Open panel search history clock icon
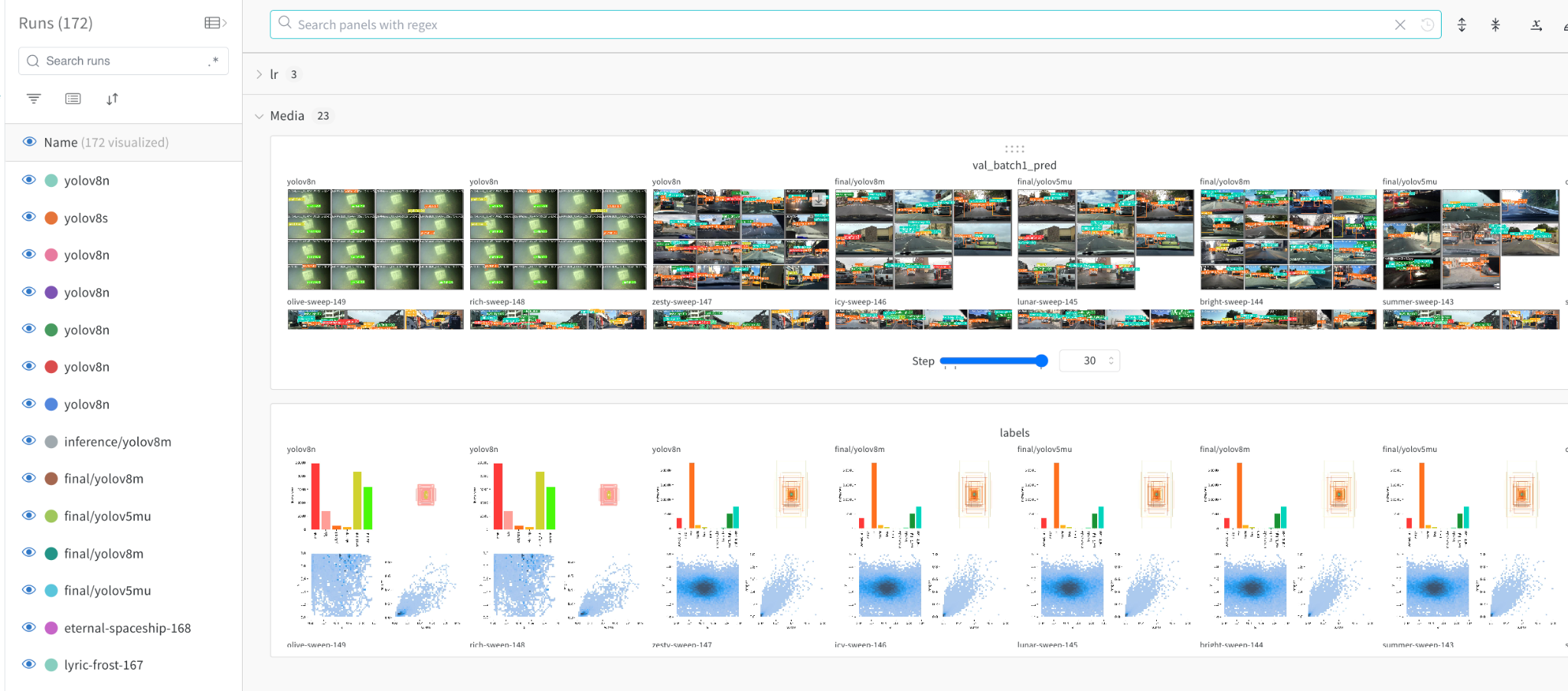This screenshot has width=1568, height=691. 1426,25
